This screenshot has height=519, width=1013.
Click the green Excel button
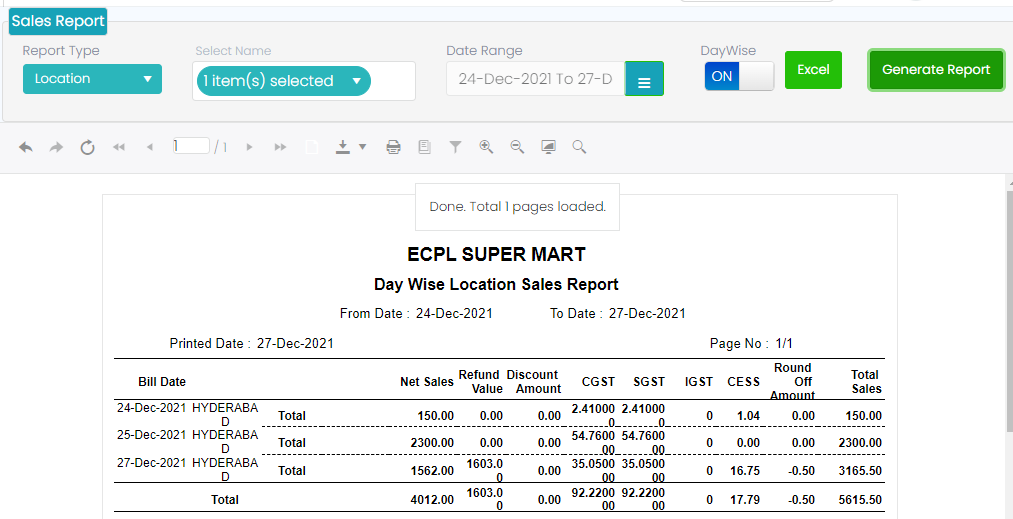[813, 70]
